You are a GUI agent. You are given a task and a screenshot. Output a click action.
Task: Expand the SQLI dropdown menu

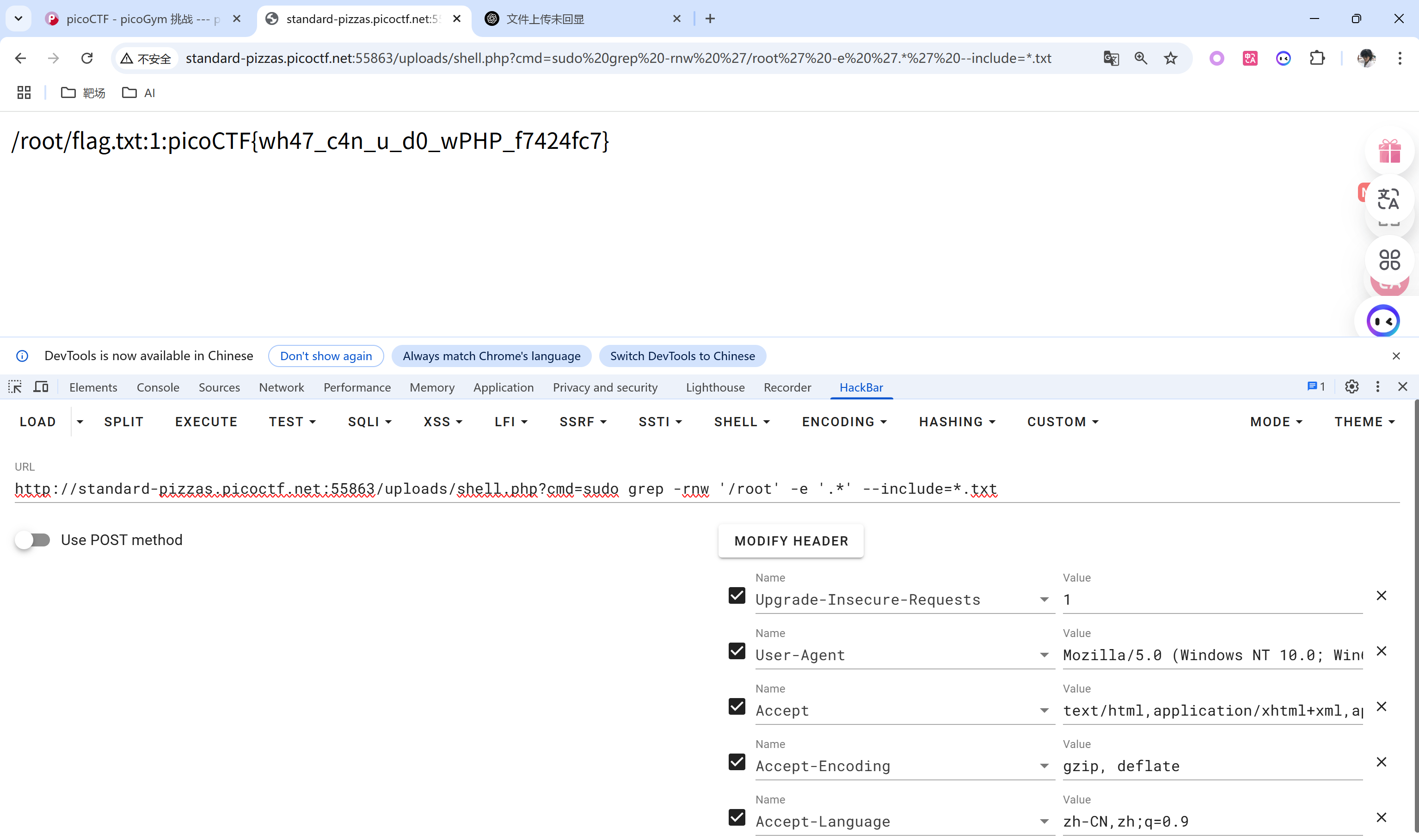[369, 422]
